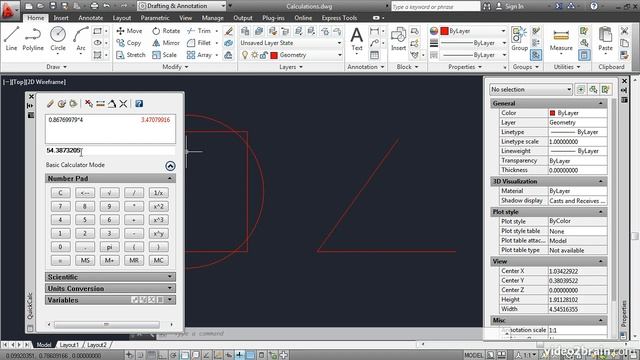
Task: Click the QuickCalc input field with 54.3873205
Action: (110, 151)
